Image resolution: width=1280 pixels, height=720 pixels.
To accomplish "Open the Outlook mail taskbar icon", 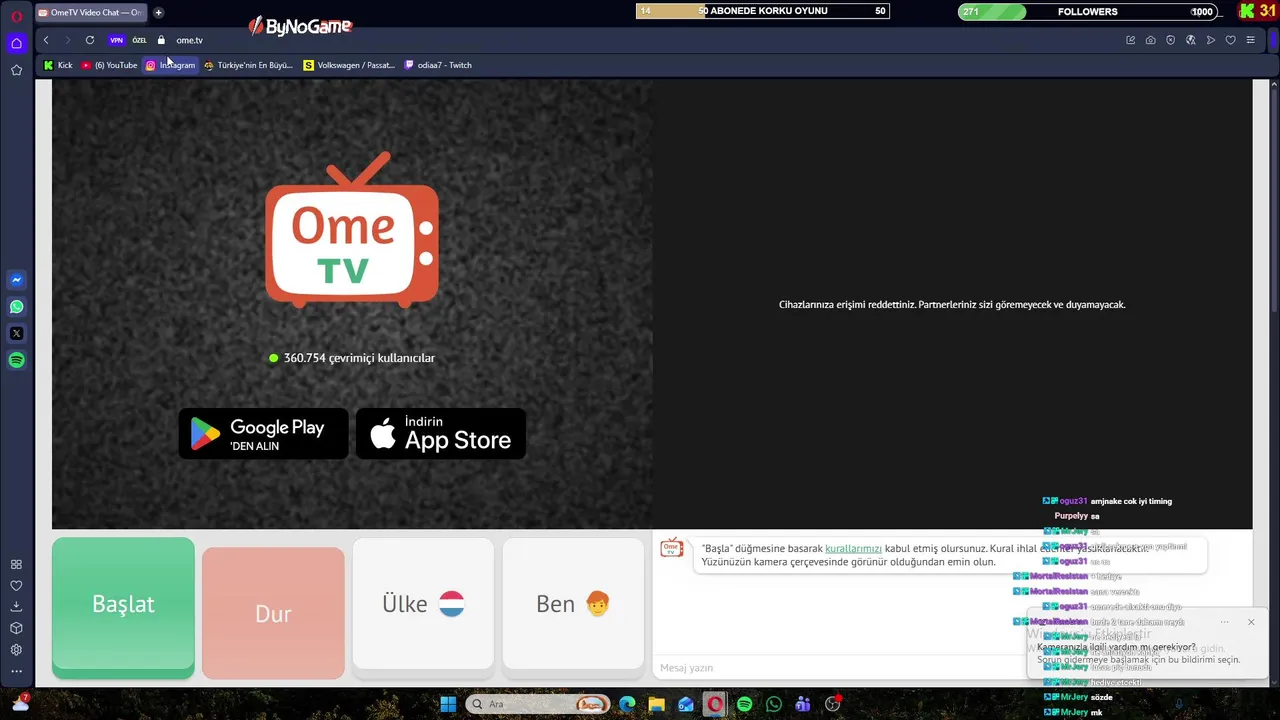I will pyautogui.click(x=686, y=704).
